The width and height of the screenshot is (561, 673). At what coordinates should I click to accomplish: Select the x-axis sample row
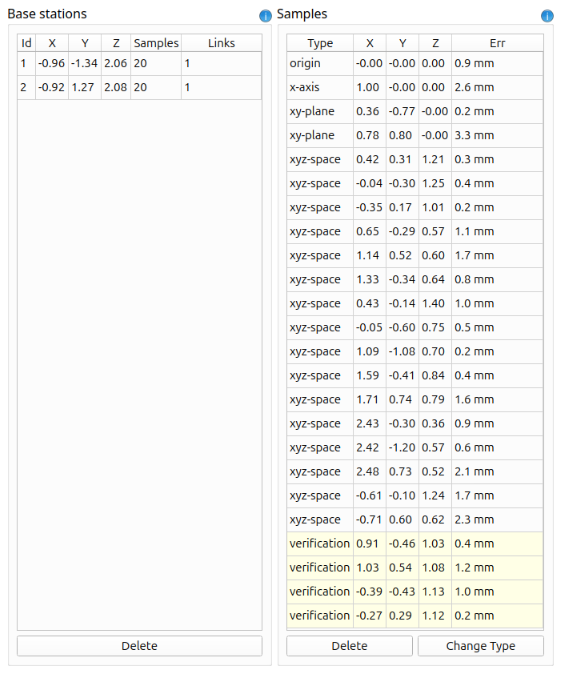pos(415,88)
